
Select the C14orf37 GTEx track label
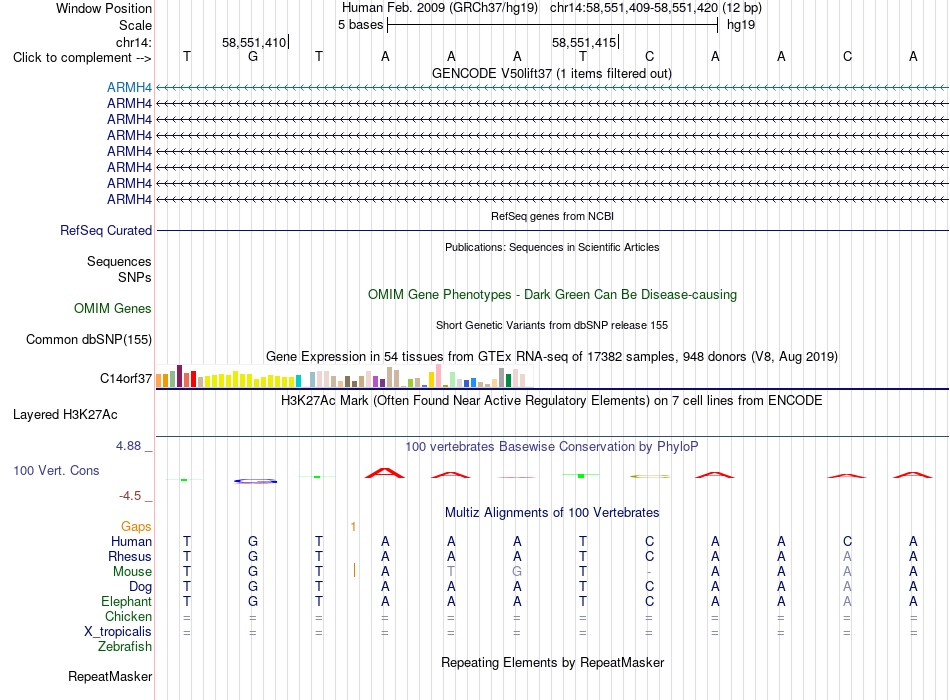[126, 379]
